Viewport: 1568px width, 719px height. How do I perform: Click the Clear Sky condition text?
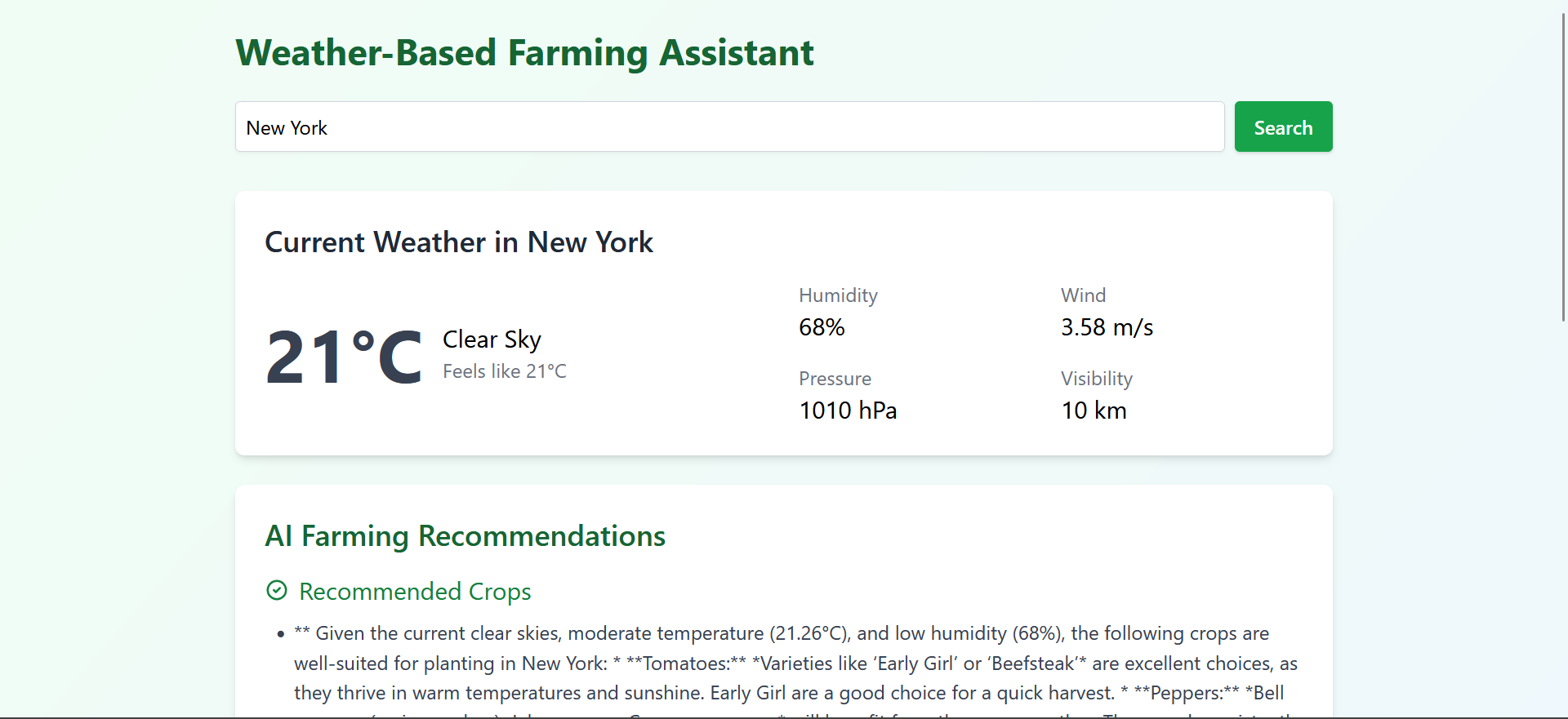[x=492, y=340]
